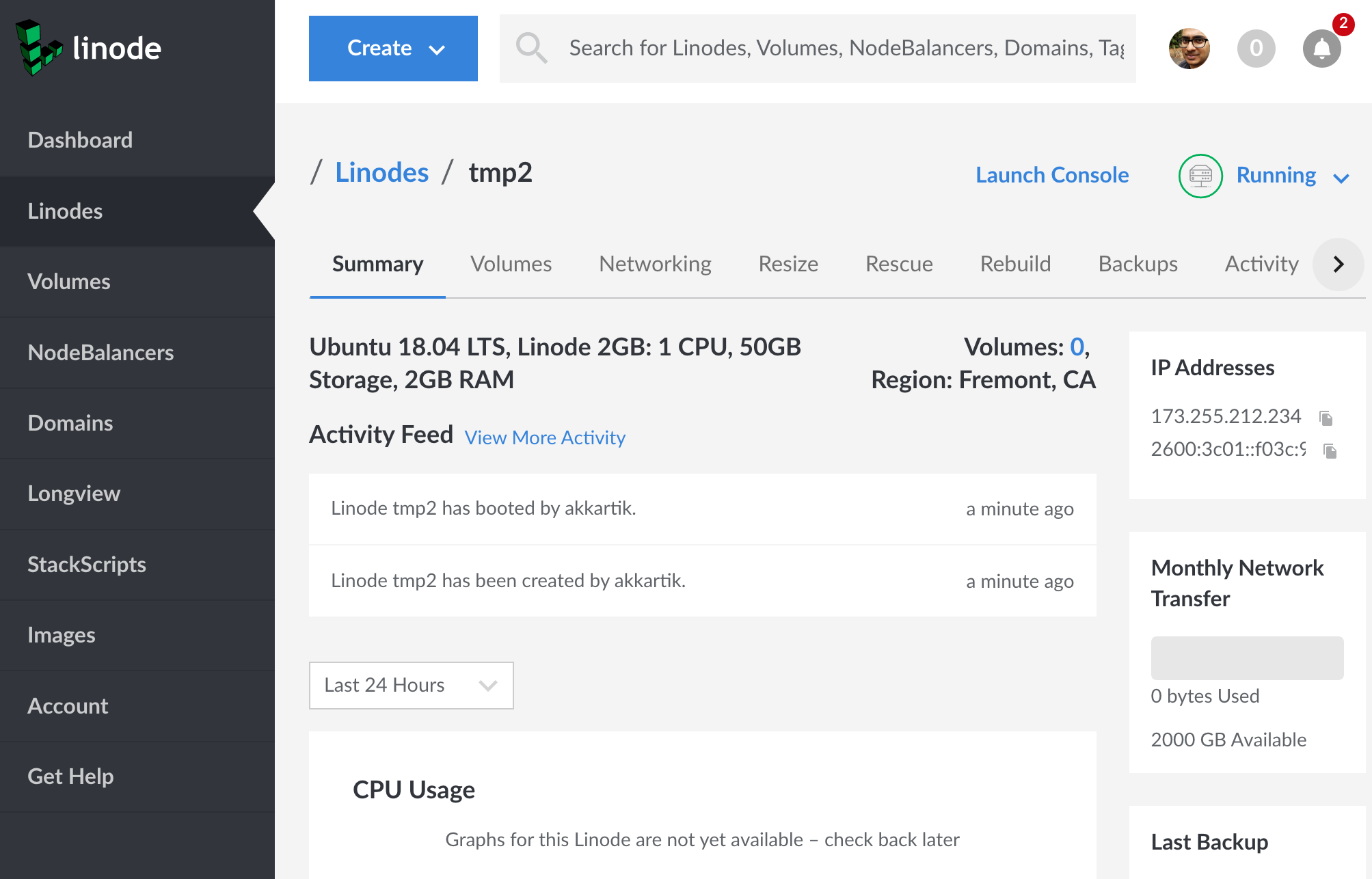Open Domains in the sidebar

pyautogui.click(x=137, y=423)
